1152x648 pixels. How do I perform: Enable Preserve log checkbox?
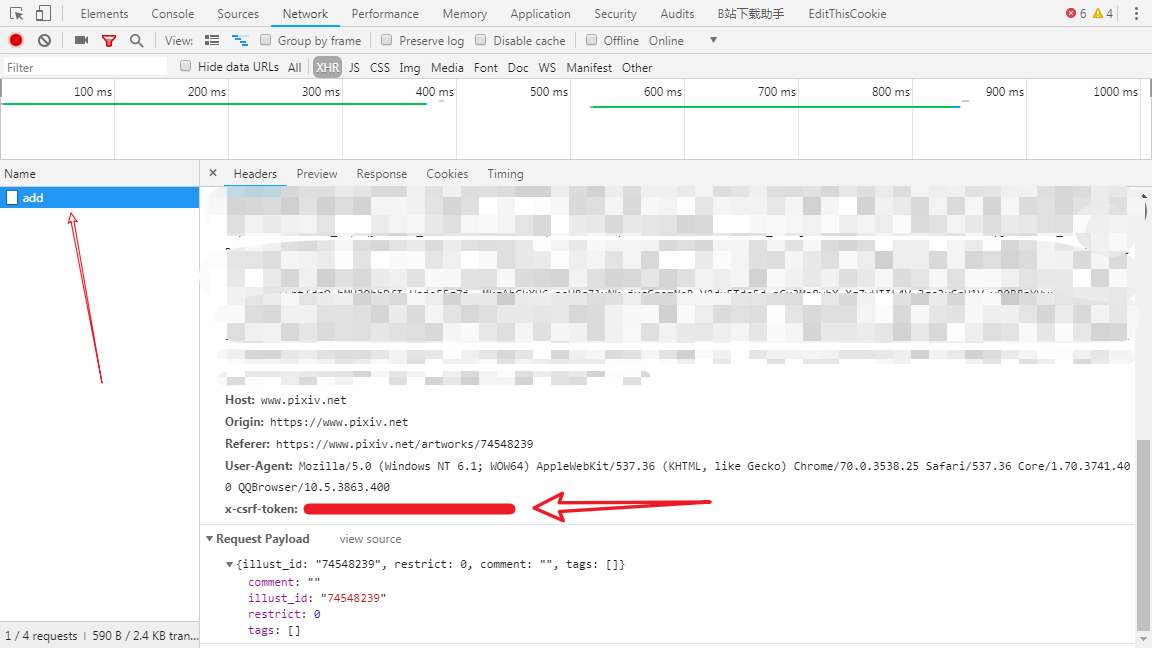click(386, 40)
